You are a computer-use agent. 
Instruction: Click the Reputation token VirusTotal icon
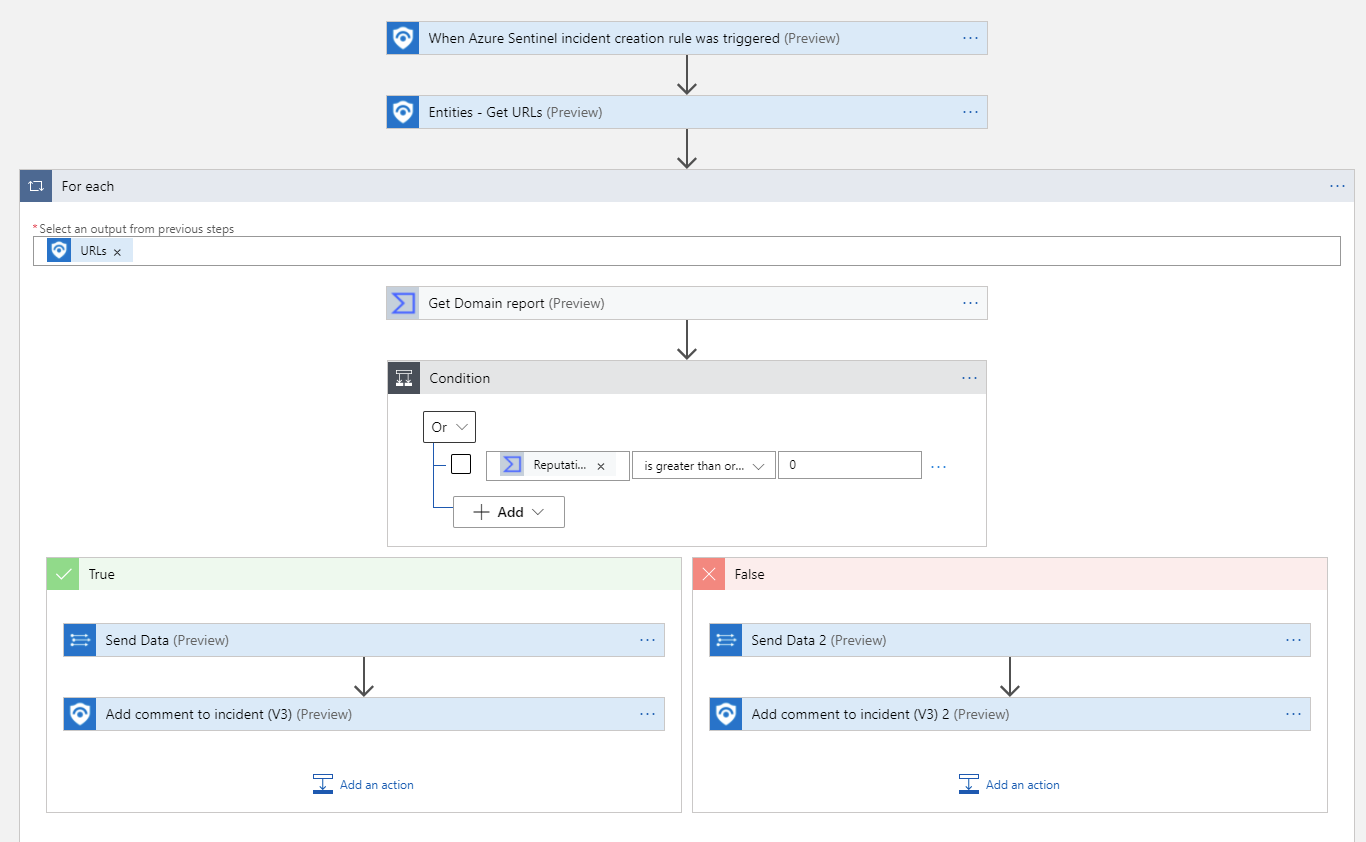click(x=512, y=465)
